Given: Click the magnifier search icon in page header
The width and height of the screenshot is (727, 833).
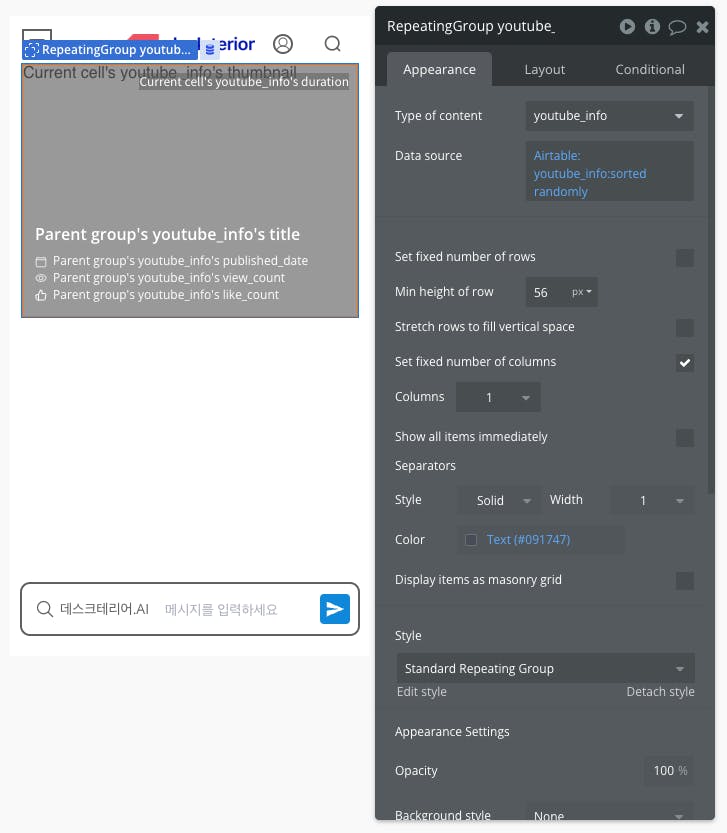Looking at the screenshot, I should tap(333, 44).
